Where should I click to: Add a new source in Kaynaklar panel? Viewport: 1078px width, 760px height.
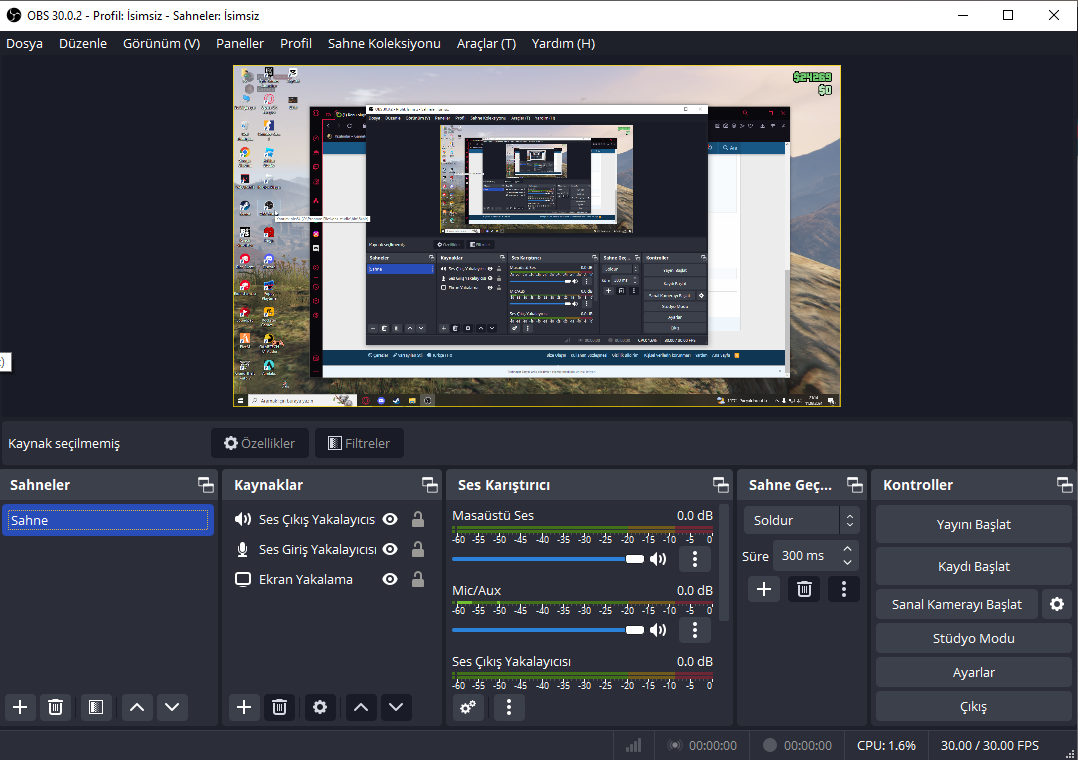pyautogui.click(x=244, y=707)
